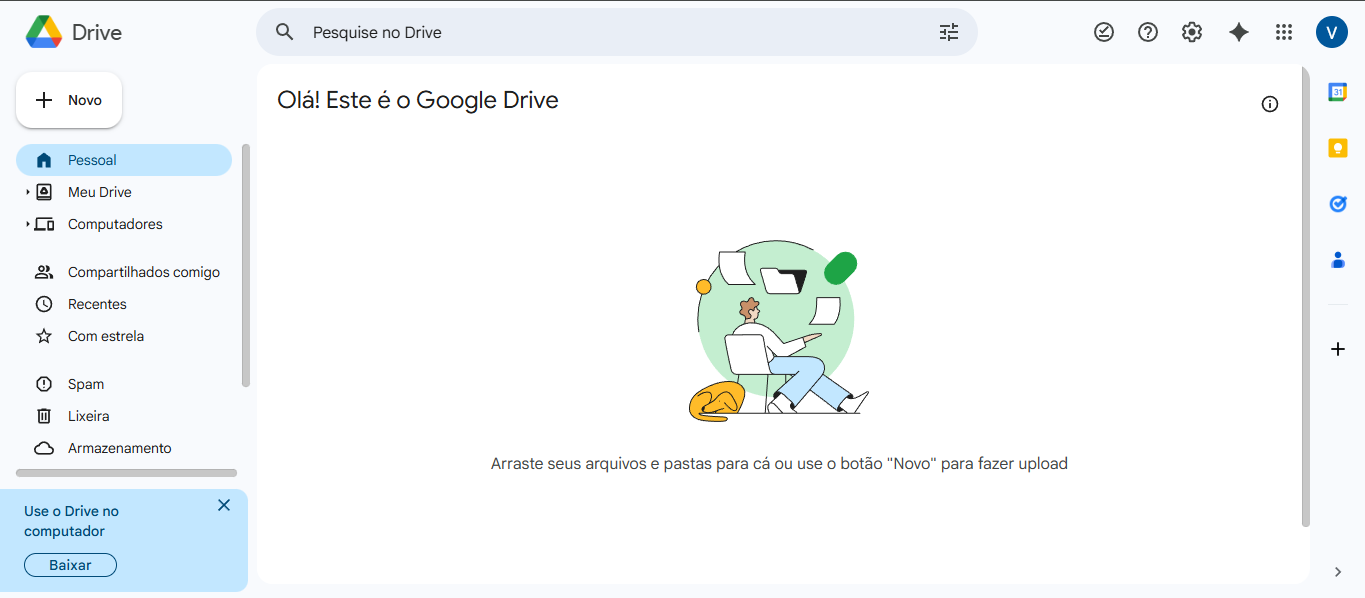
Task: Open the Lixeira section
Action: pyautogui.click(x=88, y=416)
